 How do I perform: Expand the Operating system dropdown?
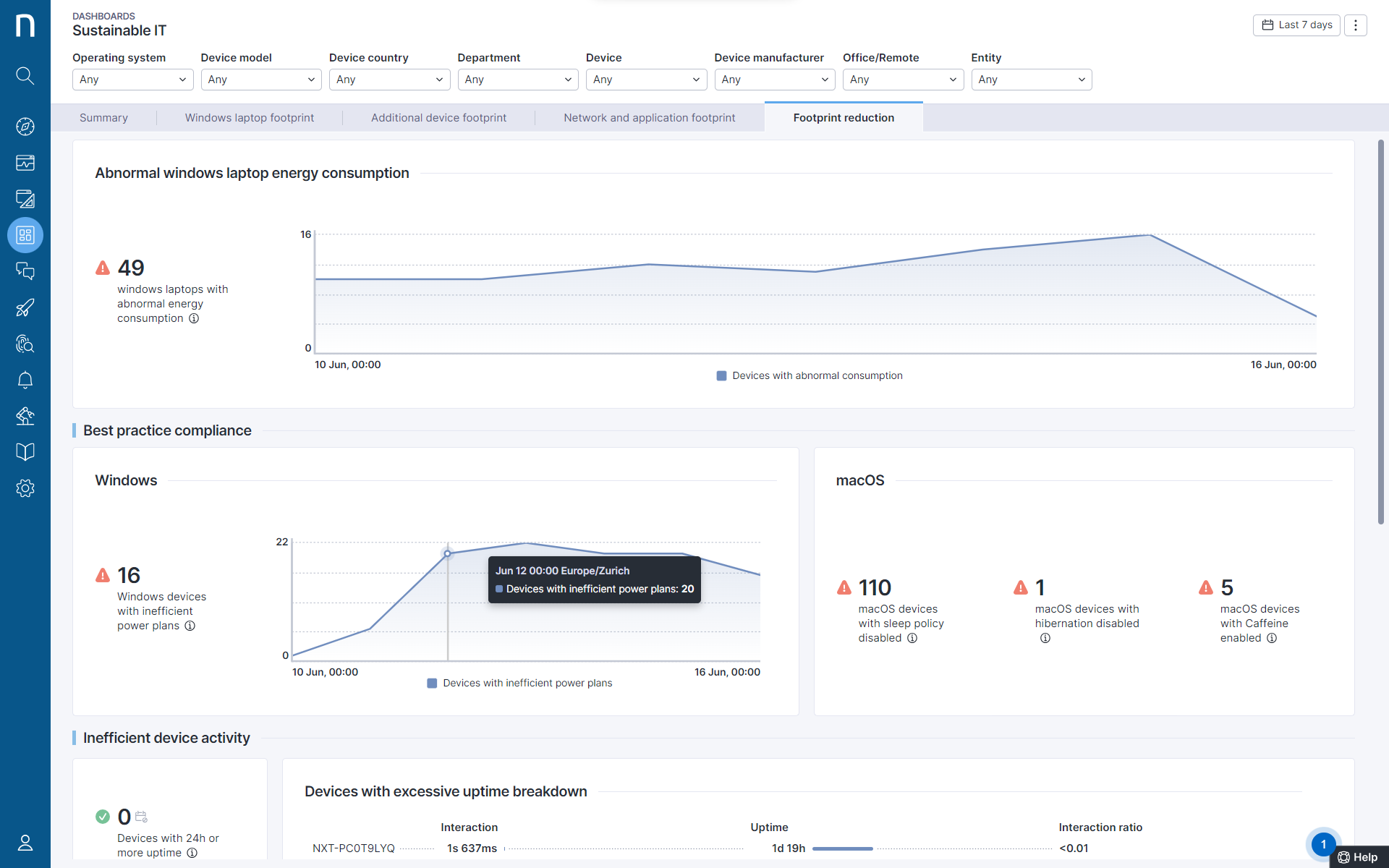click(x=132, y=80)
